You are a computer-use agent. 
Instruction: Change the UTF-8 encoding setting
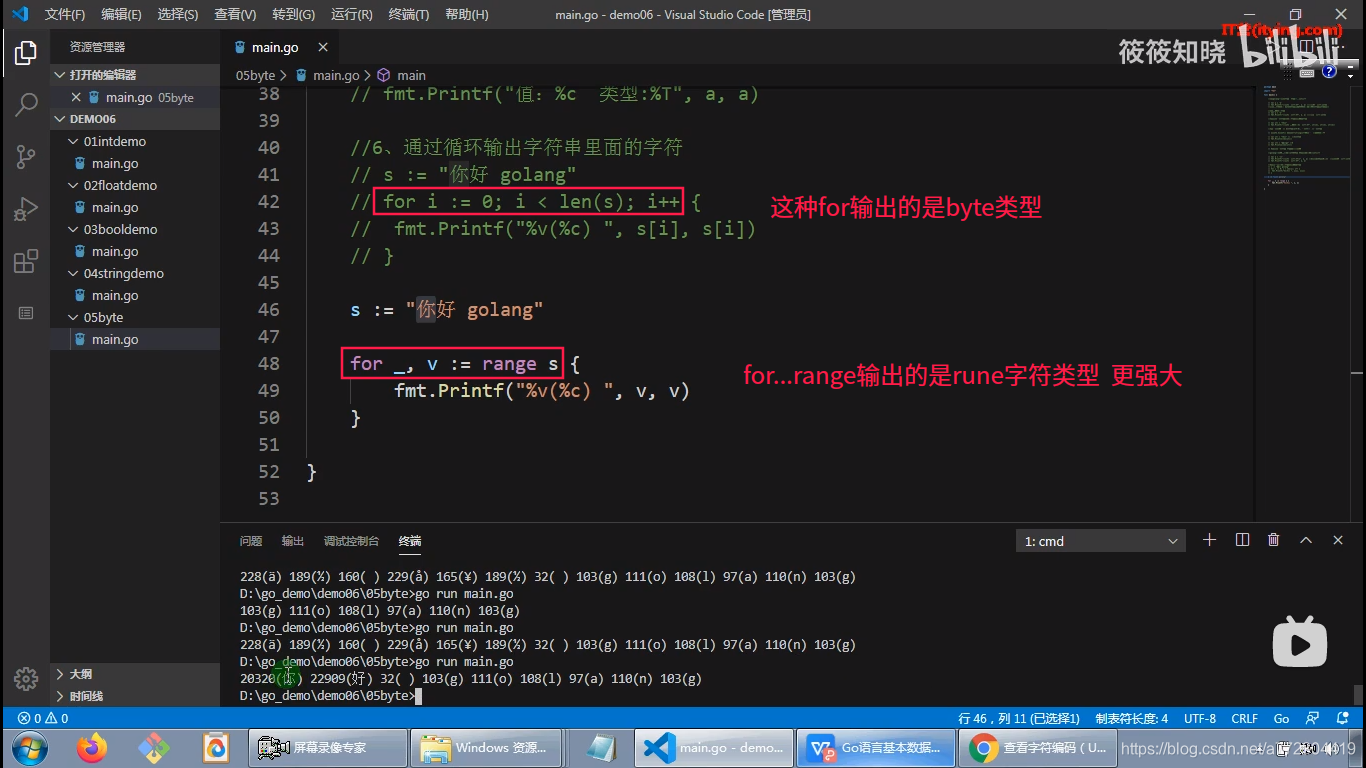click(x=1200, y=718)
